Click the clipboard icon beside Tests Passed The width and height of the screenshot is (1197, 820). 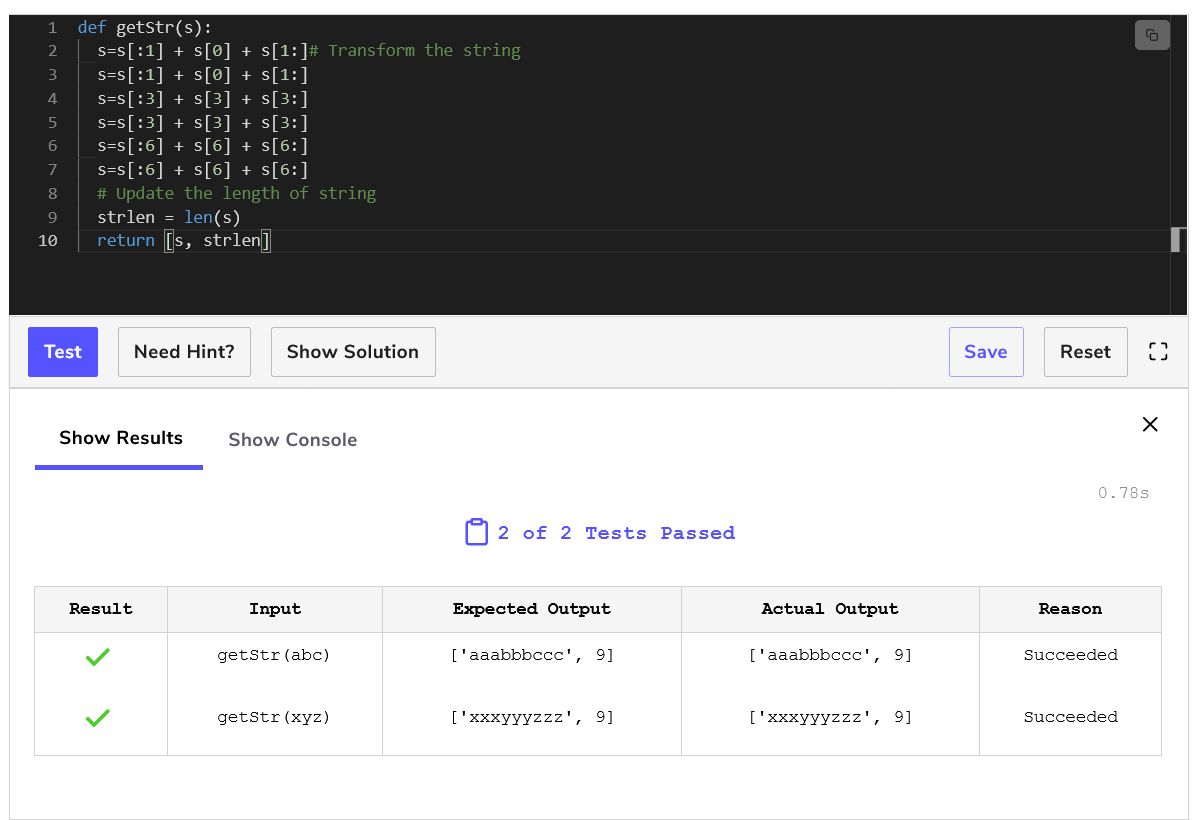pyautogui.click(x=476, y=533)
